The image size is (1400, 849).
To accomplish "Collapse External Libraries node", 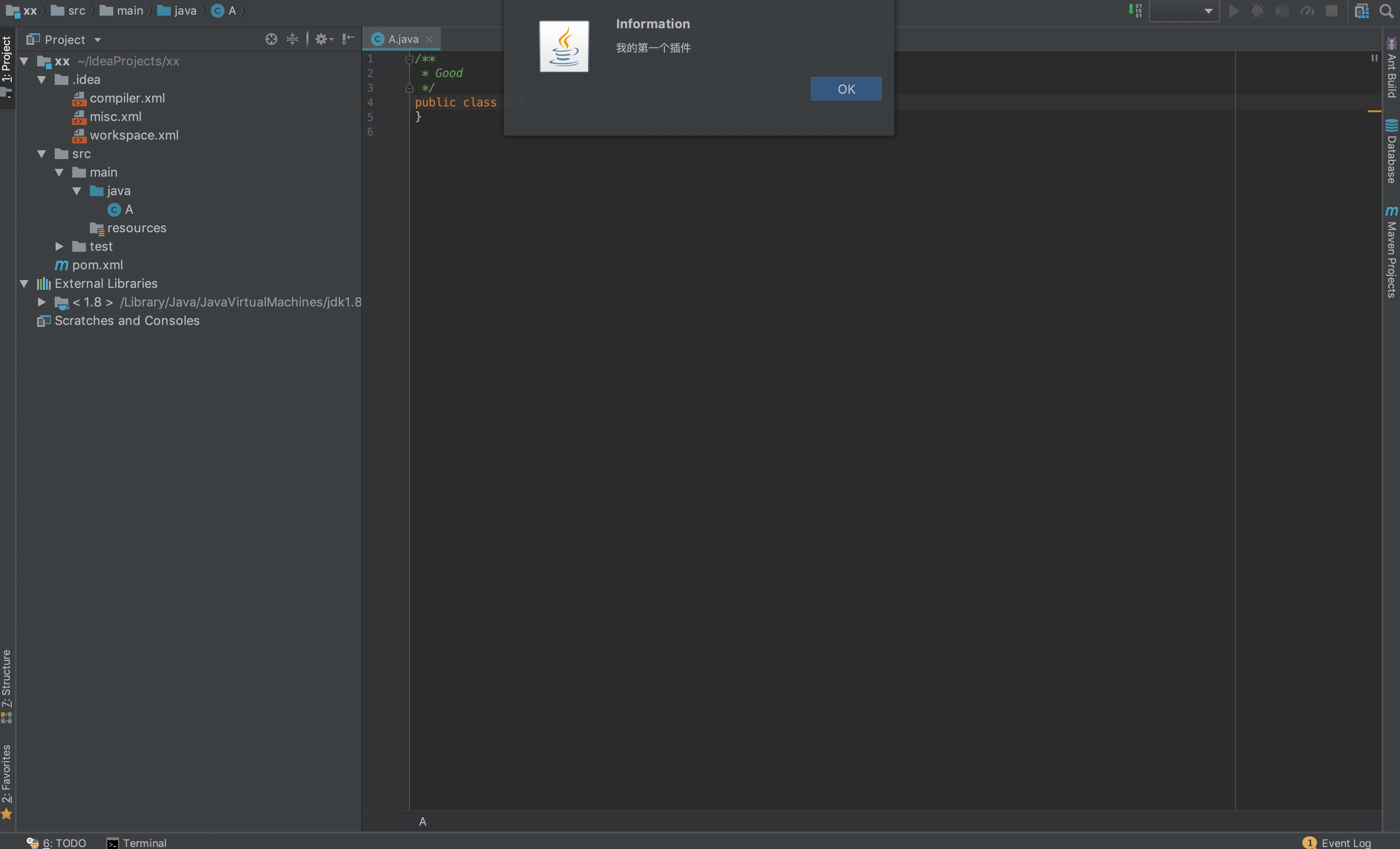I will 24,283.
